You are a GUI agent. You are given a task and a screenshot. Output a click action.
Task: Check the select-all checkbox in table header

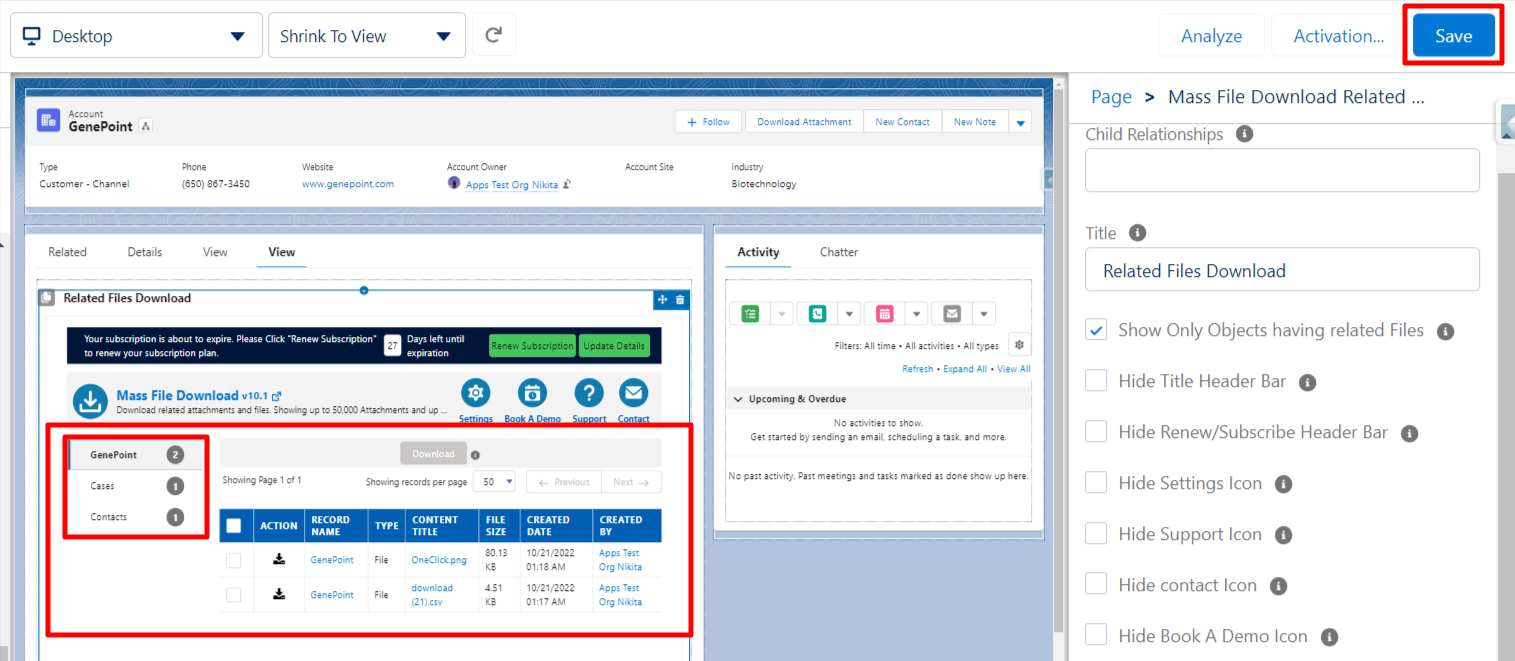pos(234,526)
